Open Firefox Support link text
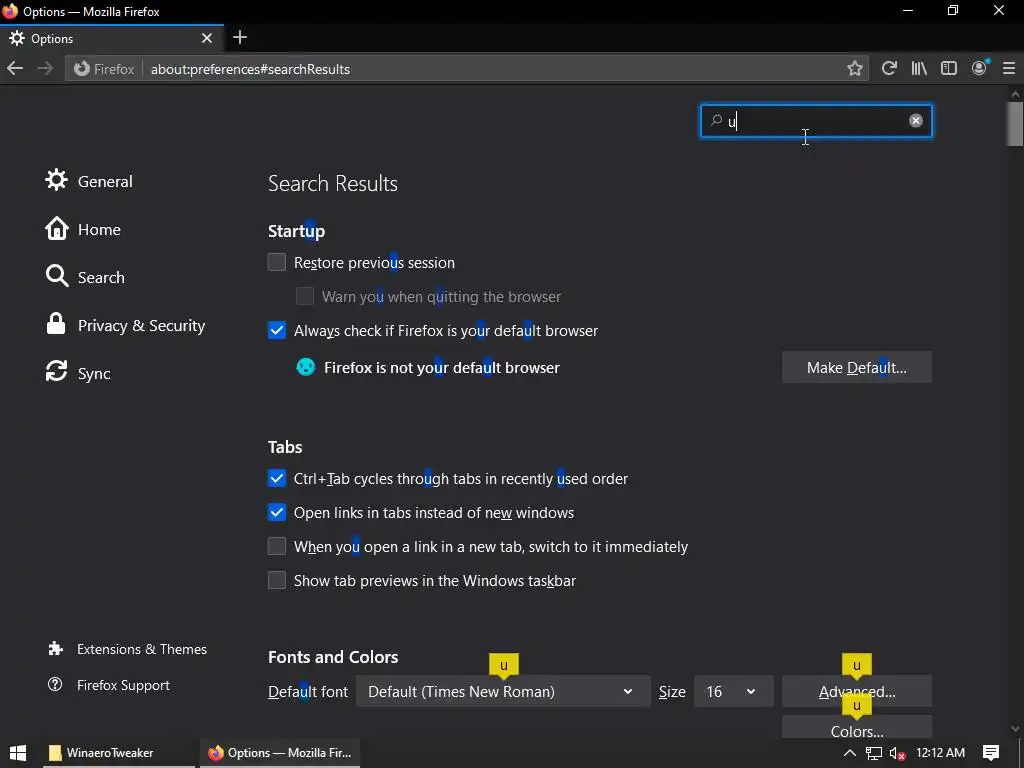Screen dimensions: 1024x768 click(x=123, y=685)
